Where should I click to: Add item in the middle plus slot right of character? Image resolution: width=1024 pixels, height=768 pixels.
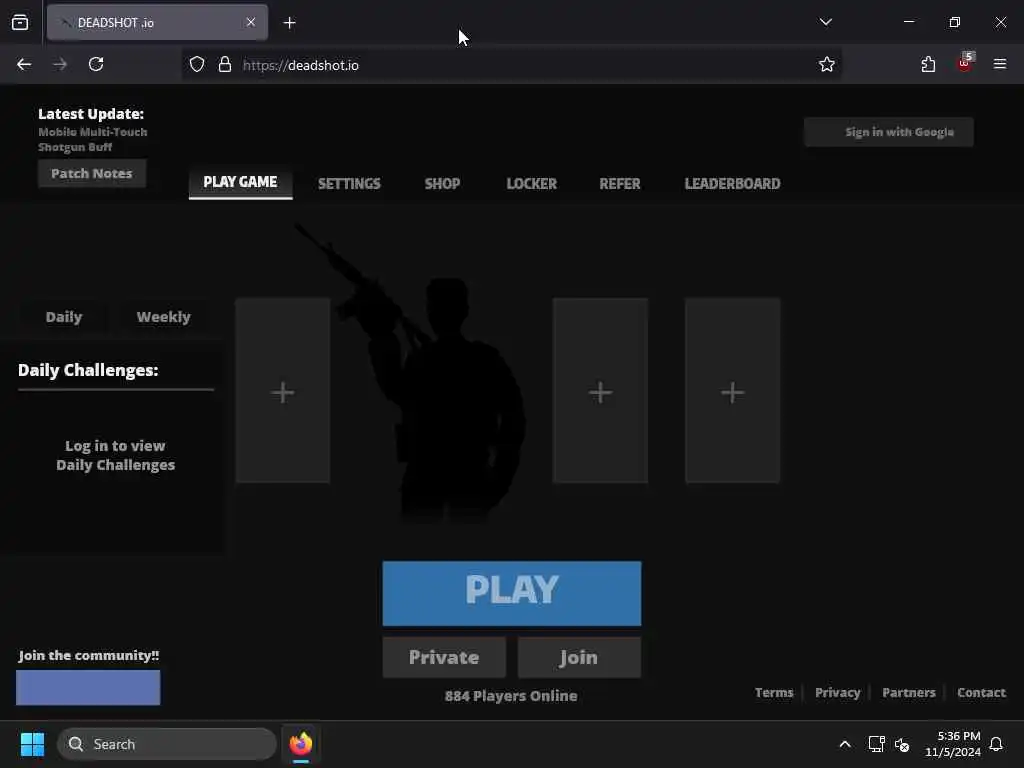(x=600, y=391)
